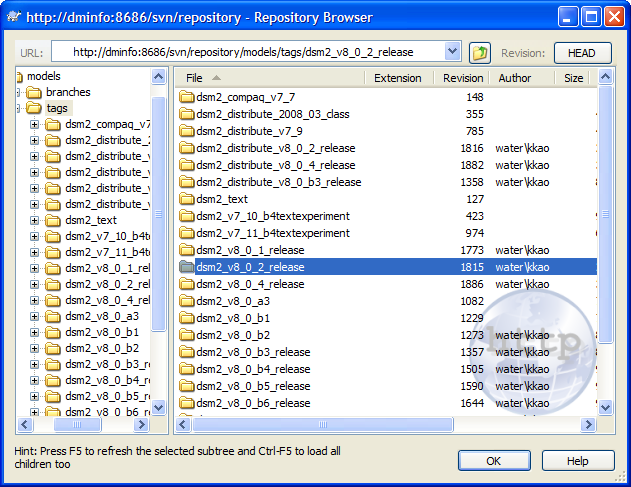Click folder icon of dsm2_v8_0_4_rel in tree
631x487 pixels.
[52, 301]
